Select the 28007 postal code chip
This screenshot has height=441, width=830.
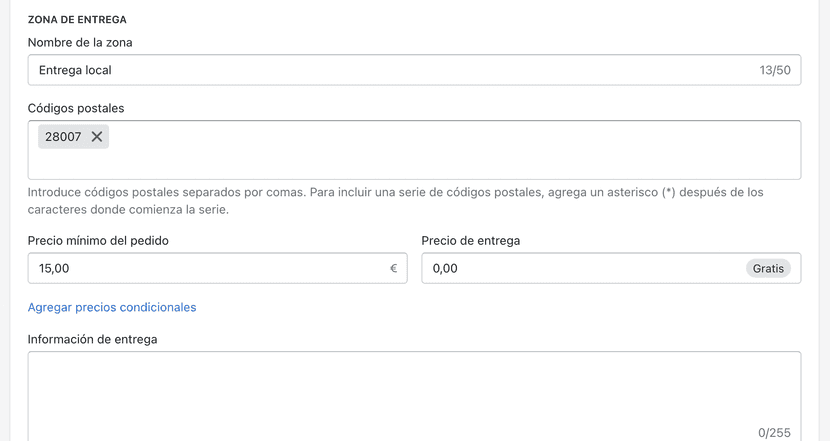(x=63, y=137)
